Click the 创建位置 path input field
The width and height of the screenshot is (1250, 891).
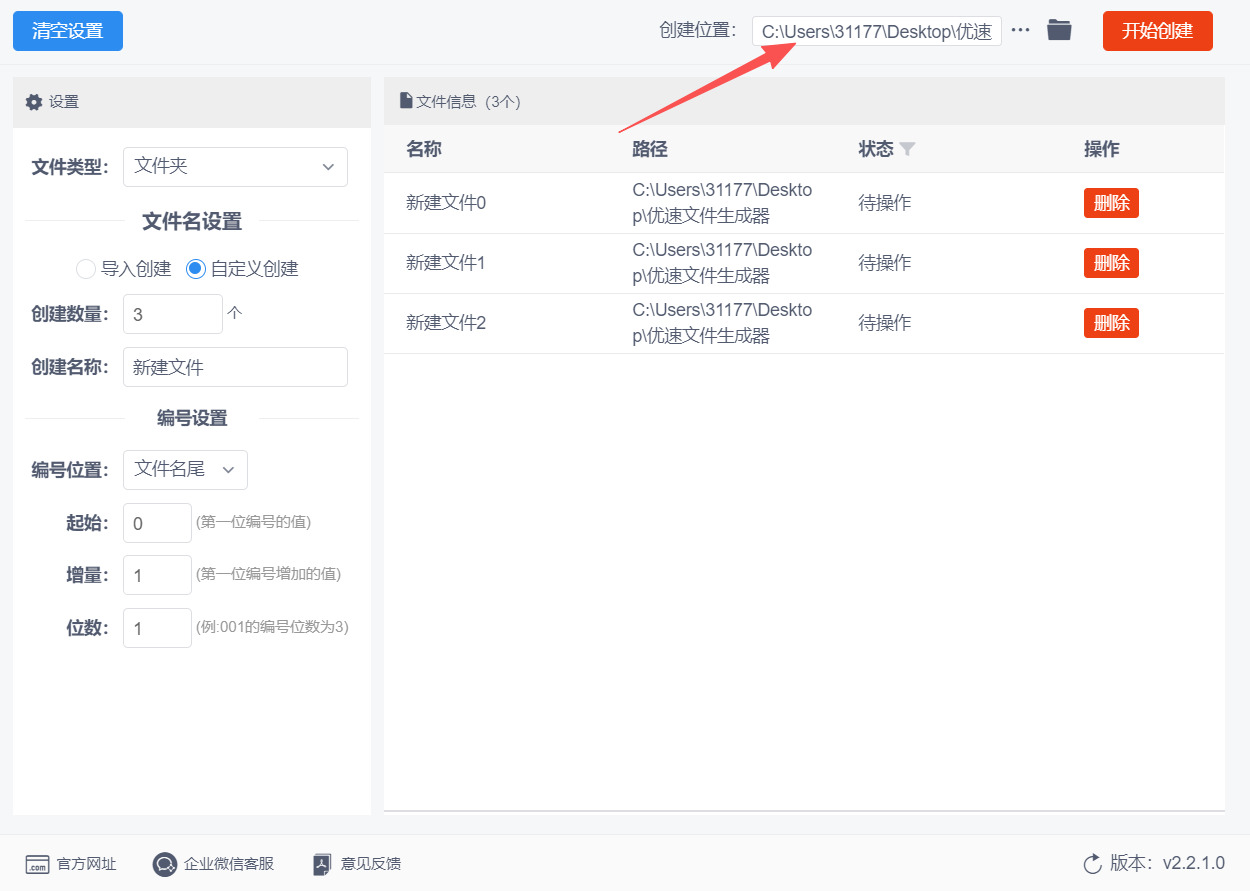pyautogui.click(x=876, y=31)
